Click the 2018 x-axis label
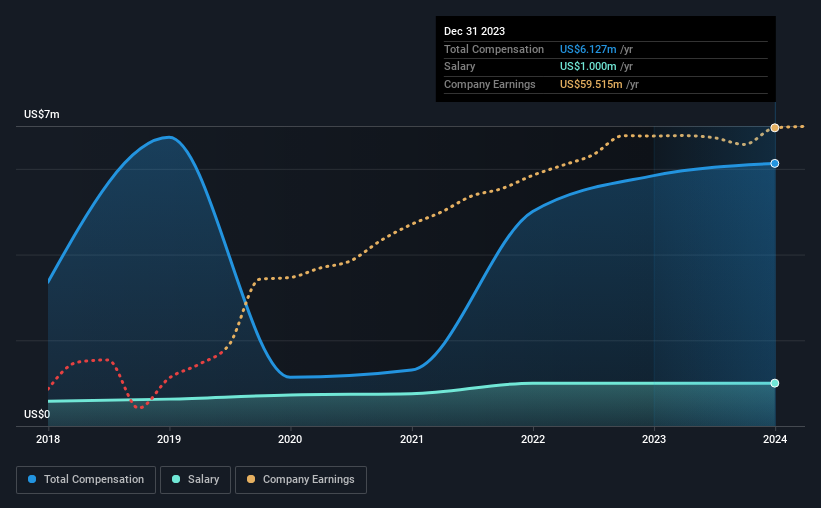 (x=48, y=439)
